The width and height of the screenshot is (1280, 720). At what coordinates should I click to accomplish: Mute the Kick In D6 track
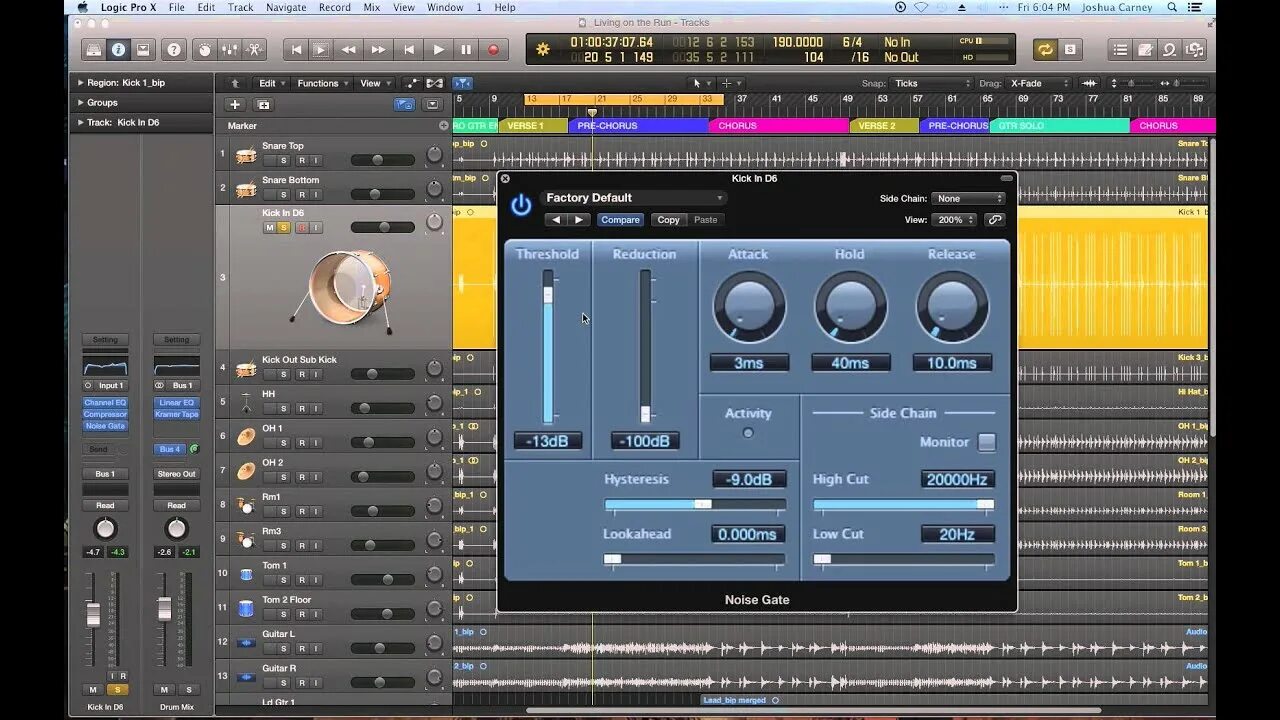pyautogui.click(x=269, y=228)
